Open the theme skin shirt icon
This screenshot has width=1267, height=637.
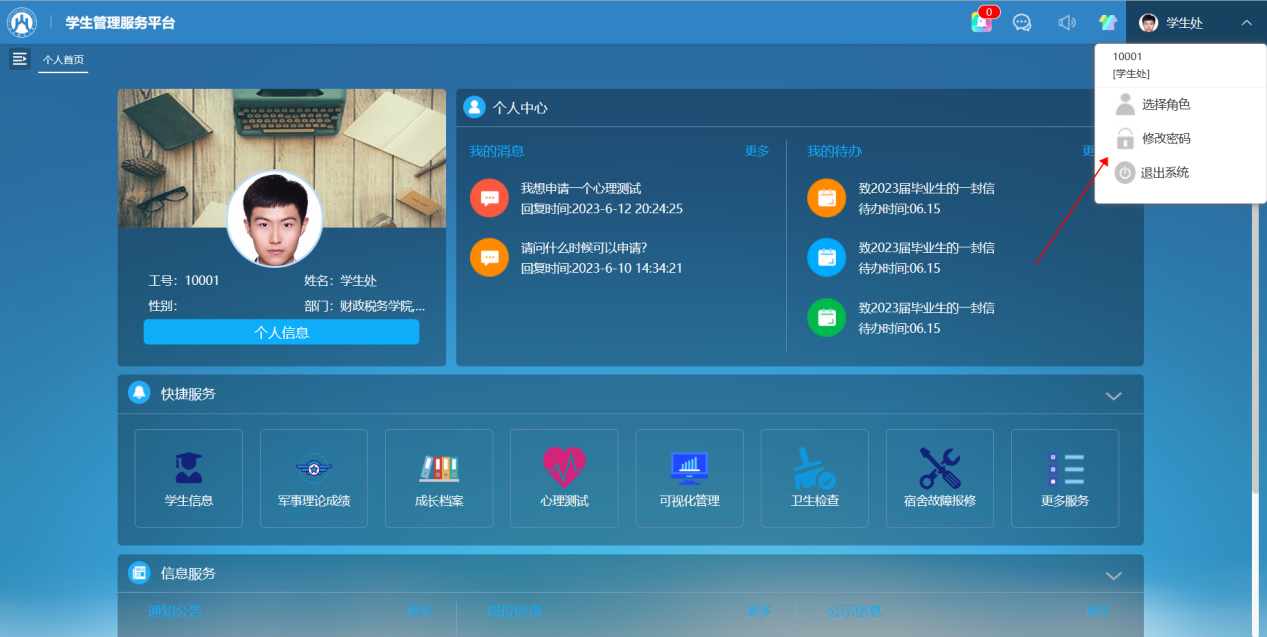pos(1107,22)
